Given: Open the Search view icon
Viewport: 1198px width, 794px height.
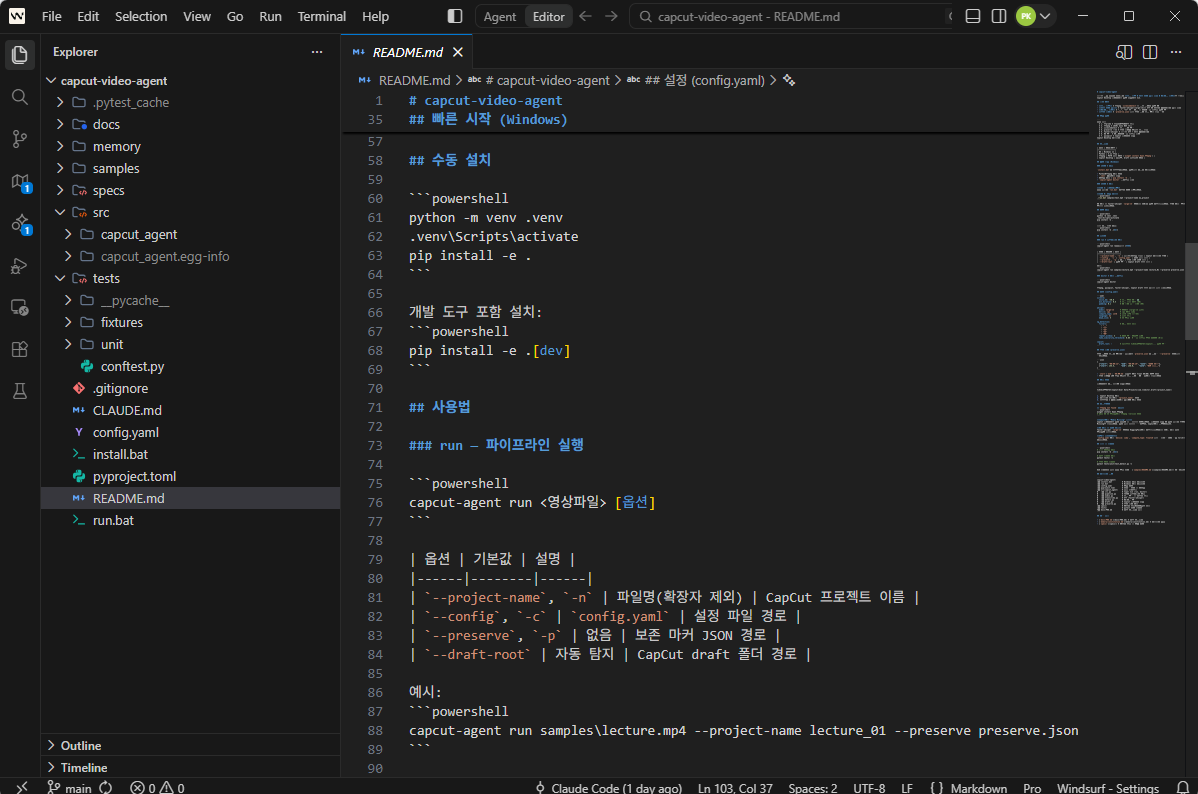Looking at the screenshot, I should pyautogui.click(x=20, y=97).
